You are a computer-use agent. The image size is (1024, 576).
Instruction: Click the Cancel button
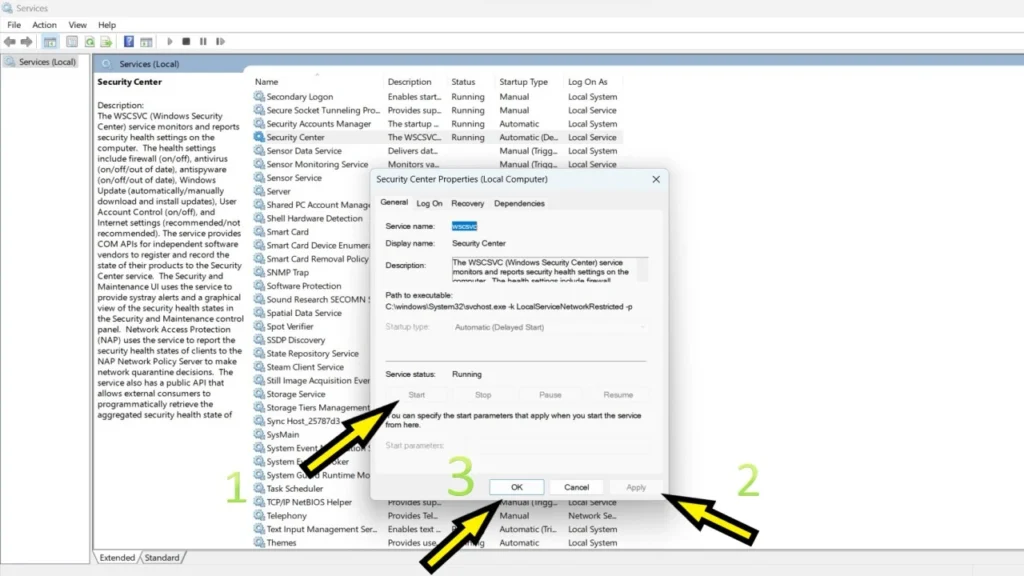coord(576,487)
